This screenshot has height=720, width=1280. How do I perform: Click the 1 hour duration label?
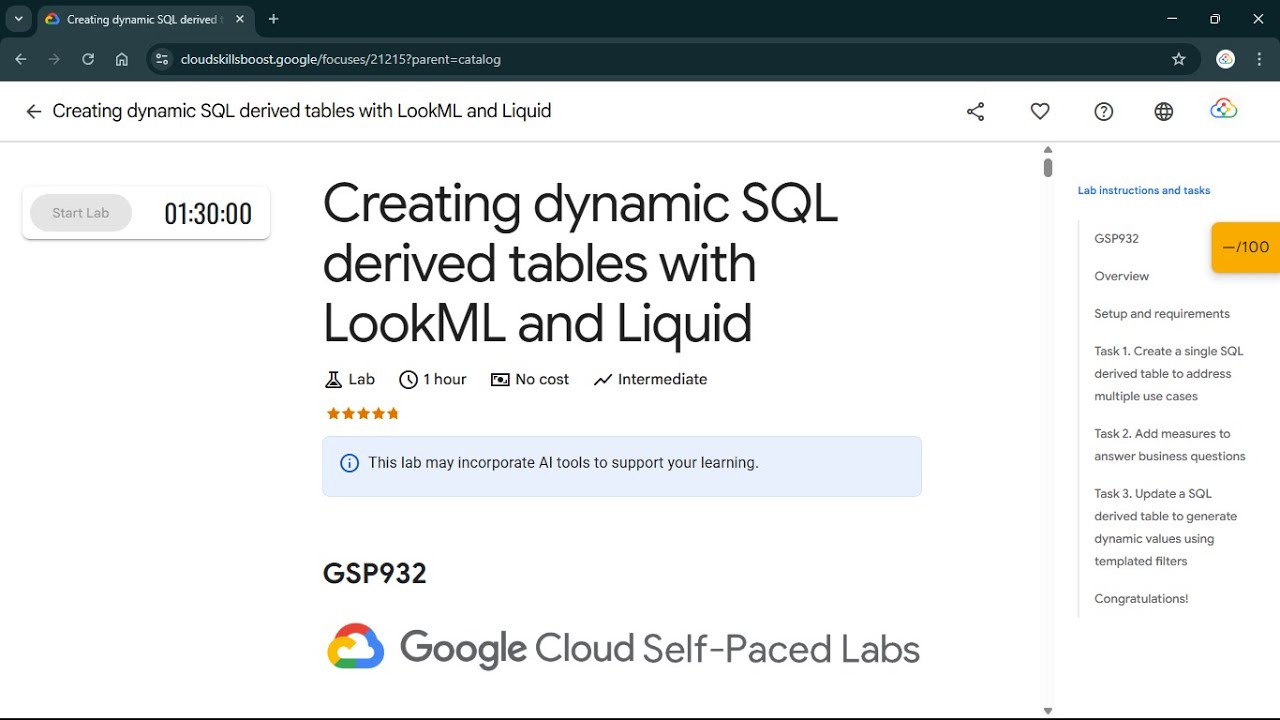[x=445, y=380]
